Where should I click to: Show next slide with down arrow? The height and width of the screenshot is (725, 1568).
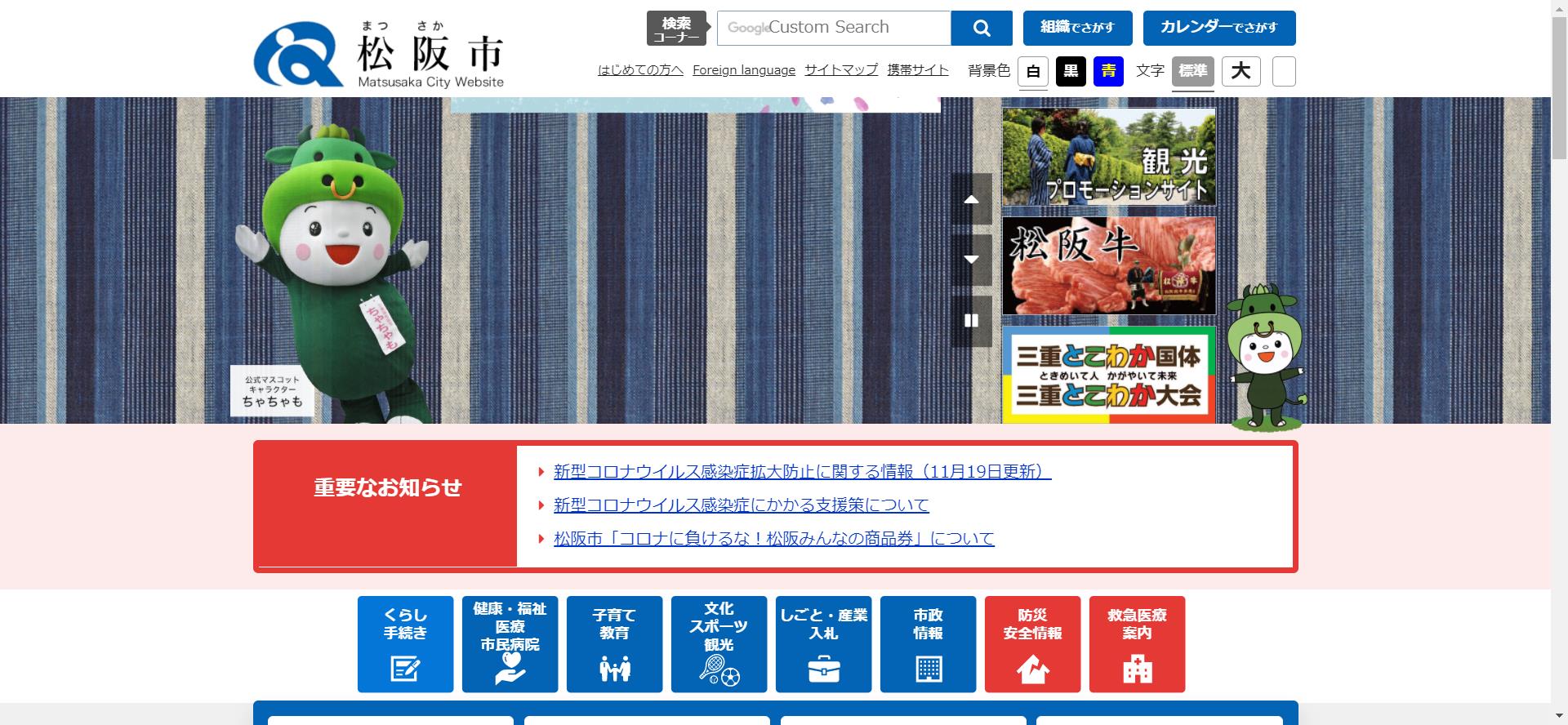[971, 260]
